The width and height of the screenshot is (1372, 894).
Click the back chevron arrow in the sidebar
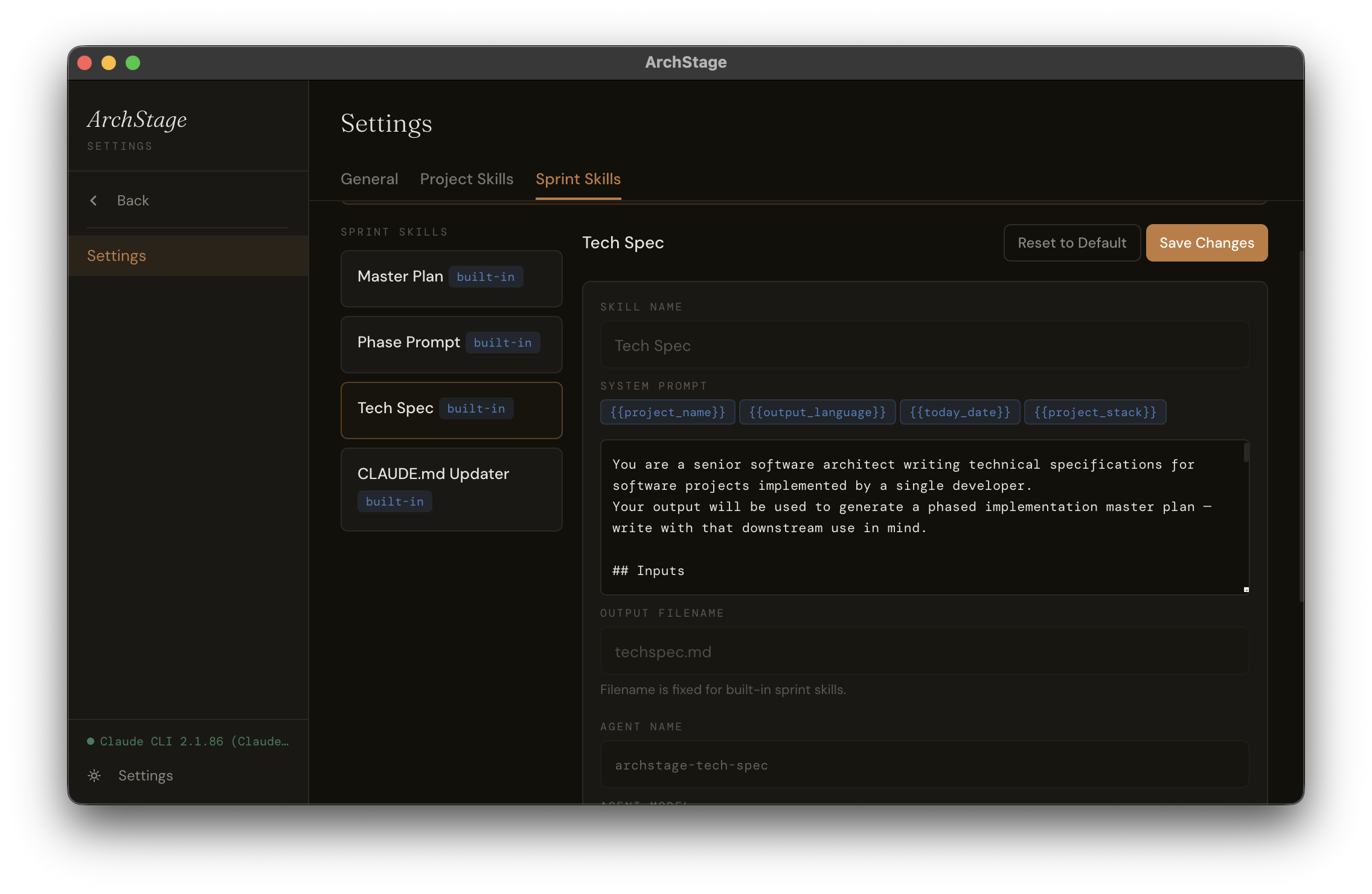[94, 200]
